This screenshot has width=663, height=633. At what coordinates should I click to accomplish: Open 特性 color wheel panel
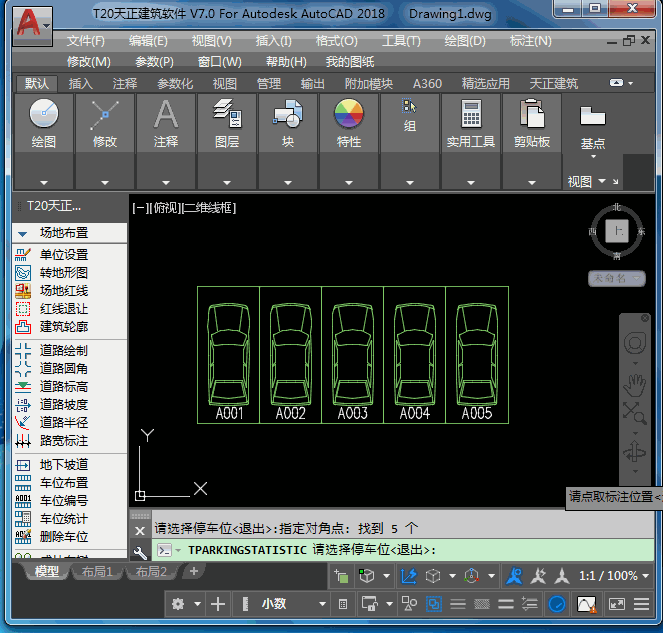(349, 123)
